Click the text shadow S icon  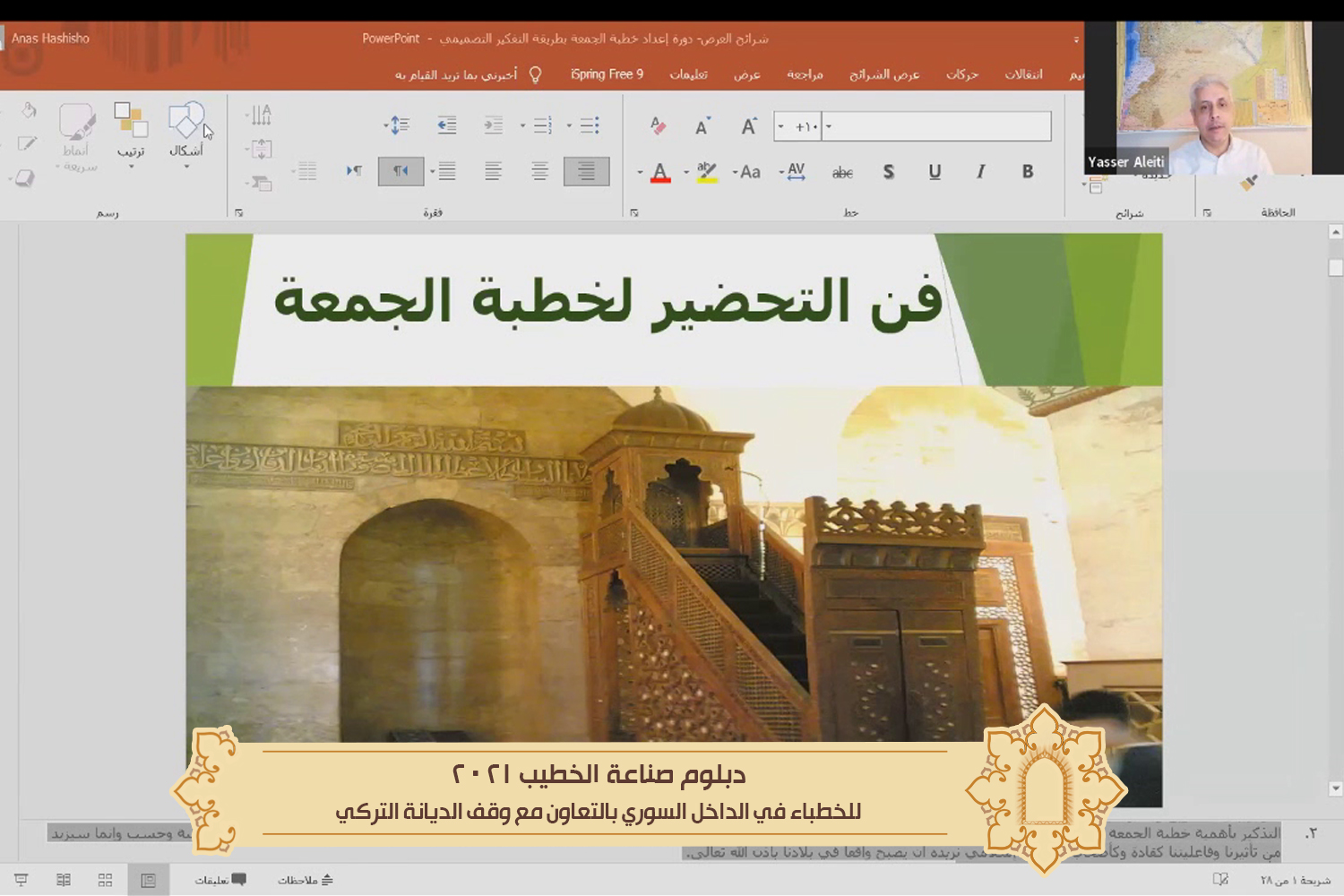point(888,172)
